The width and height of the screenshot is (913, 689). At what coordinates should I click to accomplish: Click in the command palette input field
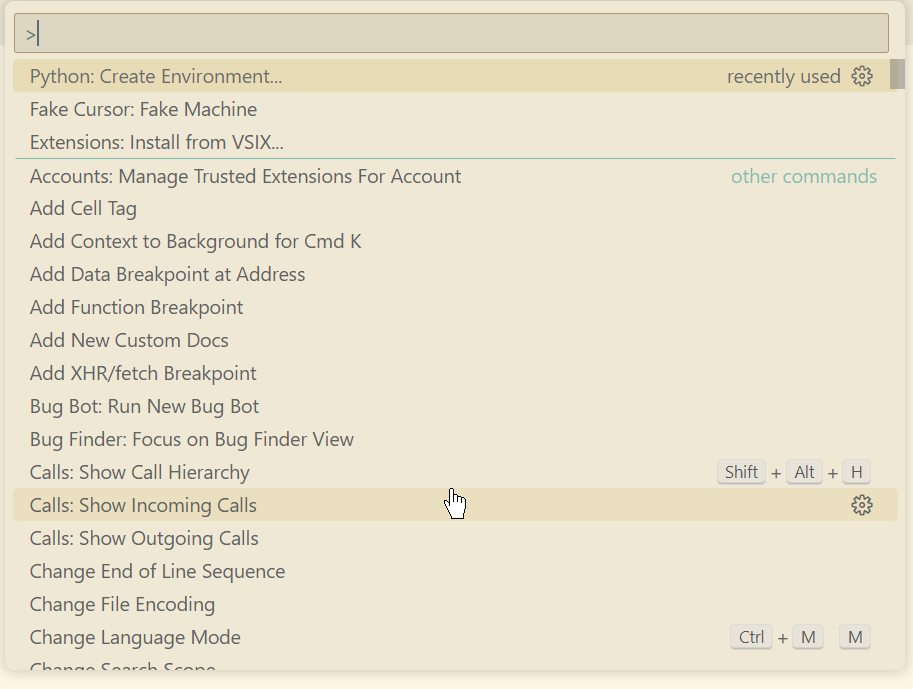click(450, 34)
